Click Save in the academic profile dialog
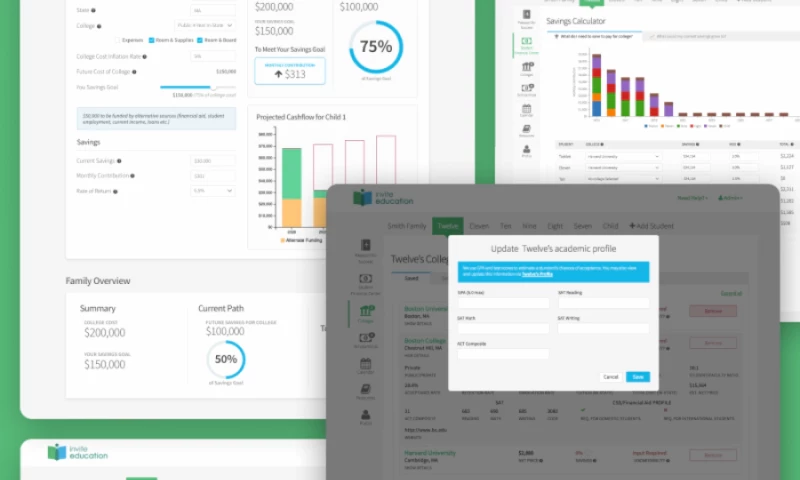Screen dimensions: 800x480 (637, 377)
